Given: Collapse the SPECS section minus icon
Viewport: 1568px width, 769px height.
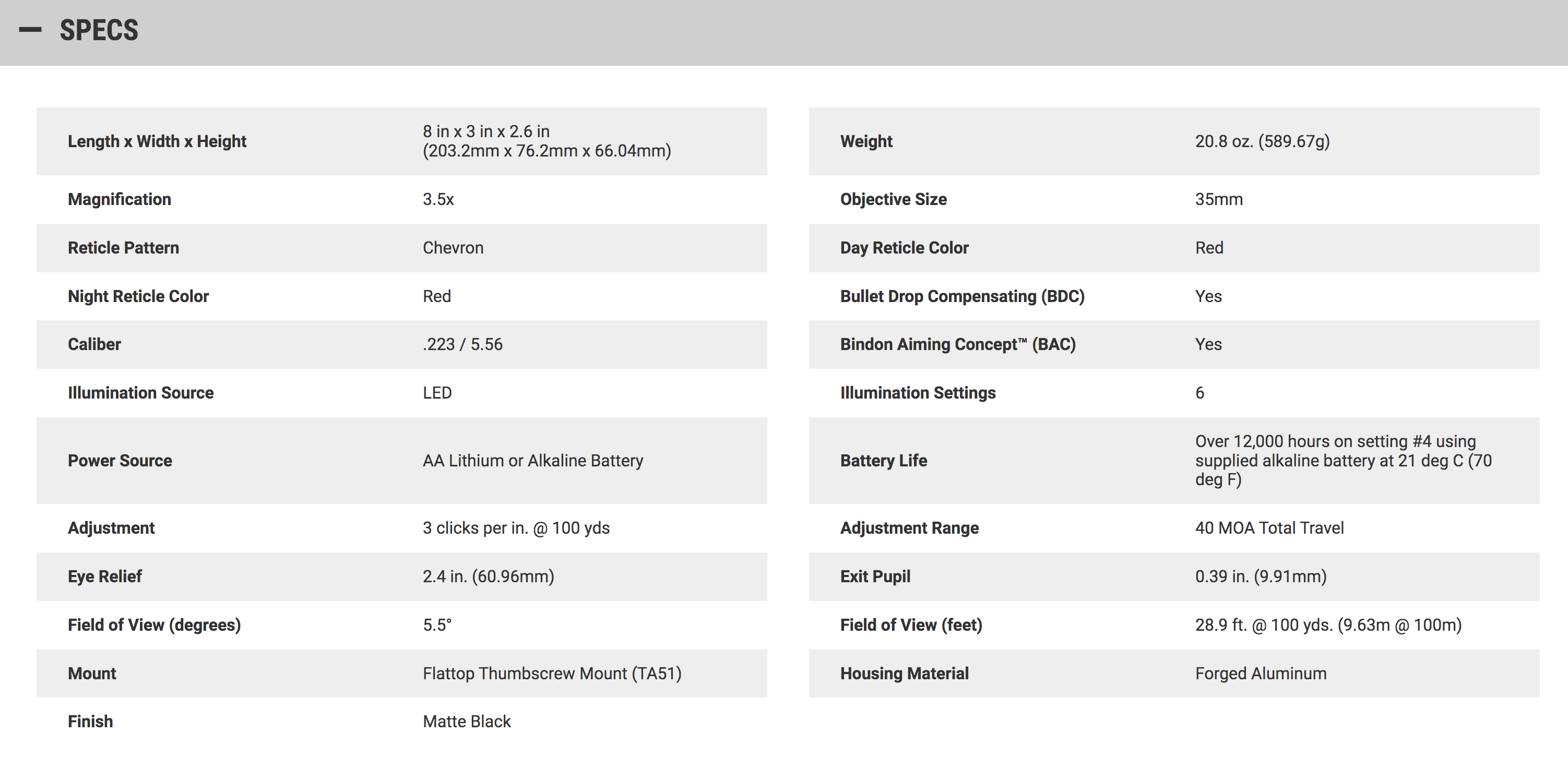Looking at the screenshot, I should tap(30, 29).
